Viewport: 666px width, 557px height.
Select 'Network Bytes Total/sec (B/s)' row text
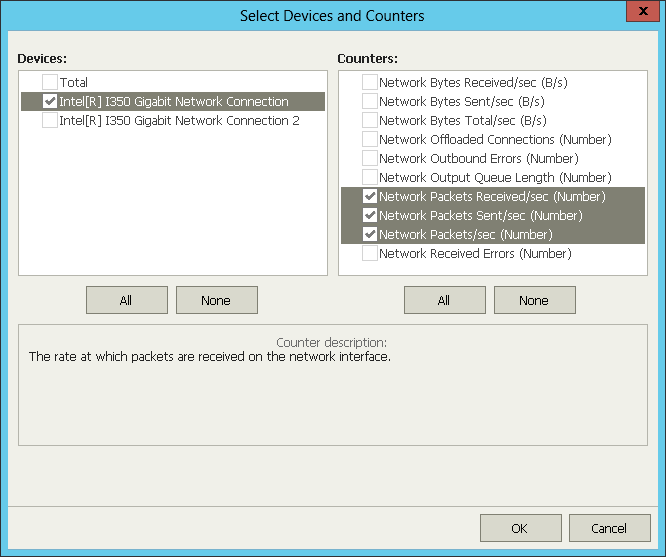pyautogui.click(x=463, y=121)
